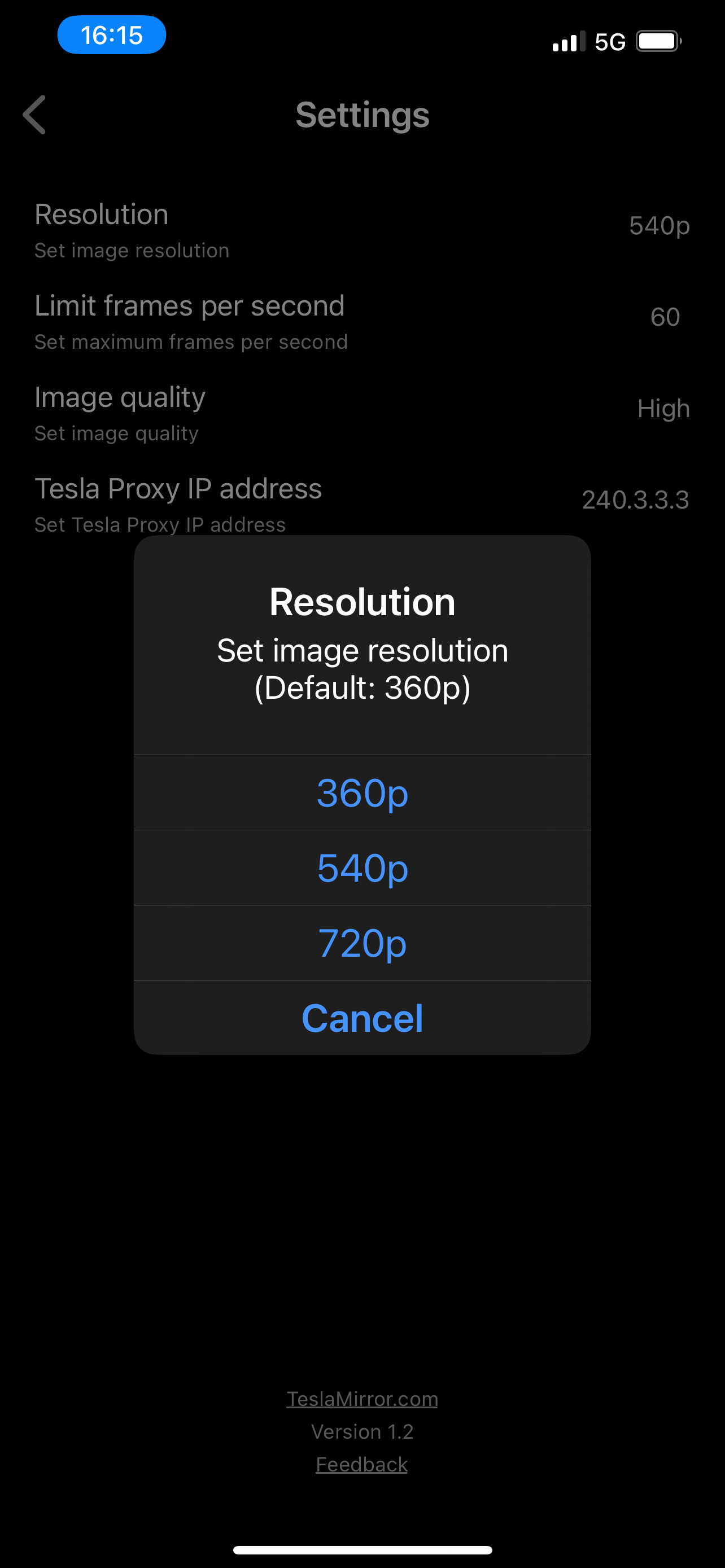Tap the Version 1.2 label

click(362, 1431)
